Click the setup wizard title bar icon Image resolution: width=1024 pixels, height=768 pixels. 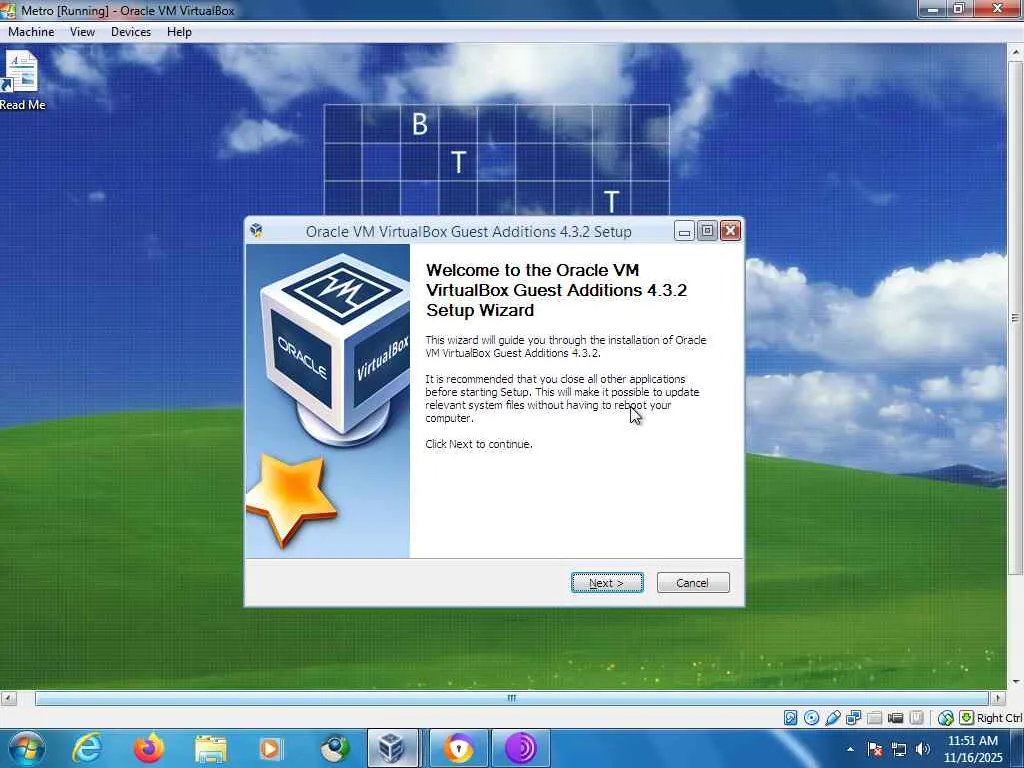point(256,231)
